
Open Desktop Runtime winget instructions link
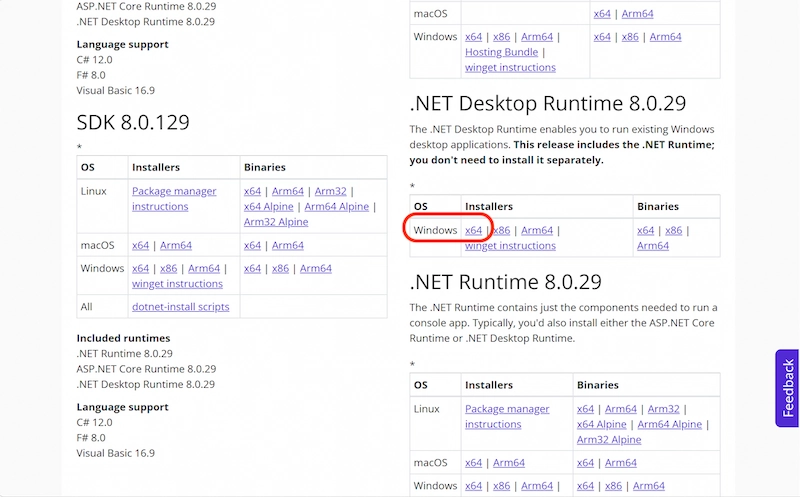(510, 245)
